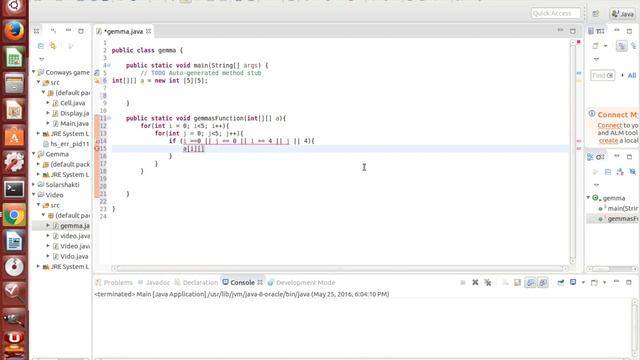This screenshot has width=640, height=360.
Task: Expand Cell.java in Package Explorer
Action: (48, 103)
